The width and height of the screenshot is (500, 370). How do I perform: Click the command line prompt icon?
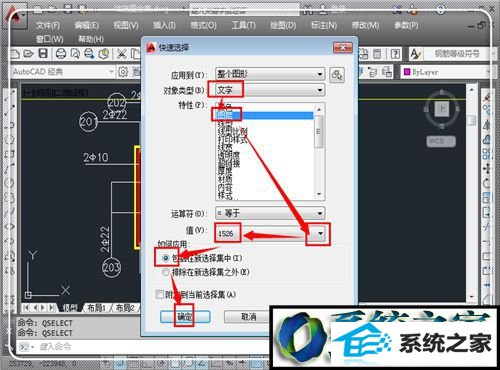click(x=24, y=347)
